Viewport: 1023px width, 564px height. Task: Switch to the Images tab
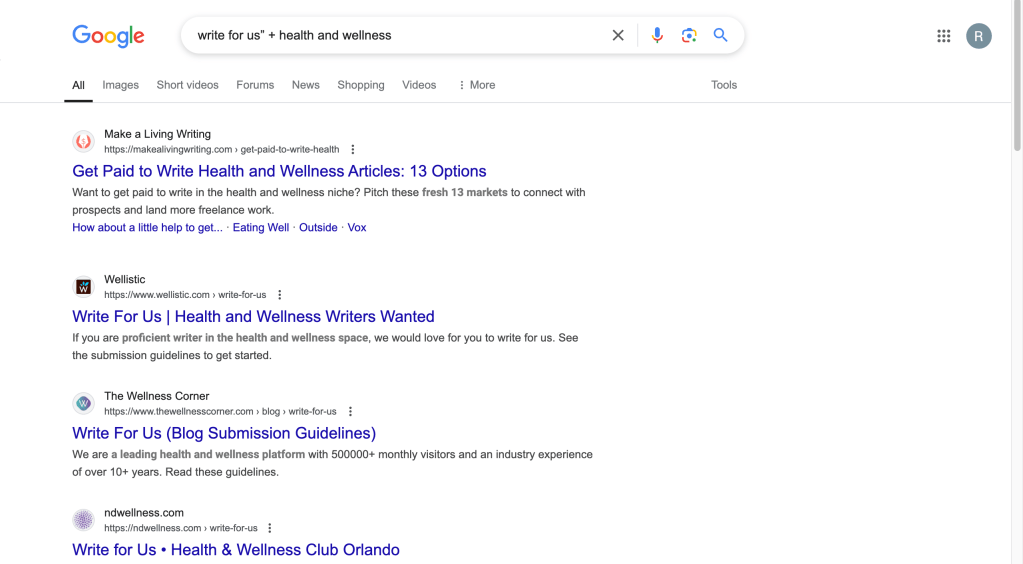[x=120, y=85]
